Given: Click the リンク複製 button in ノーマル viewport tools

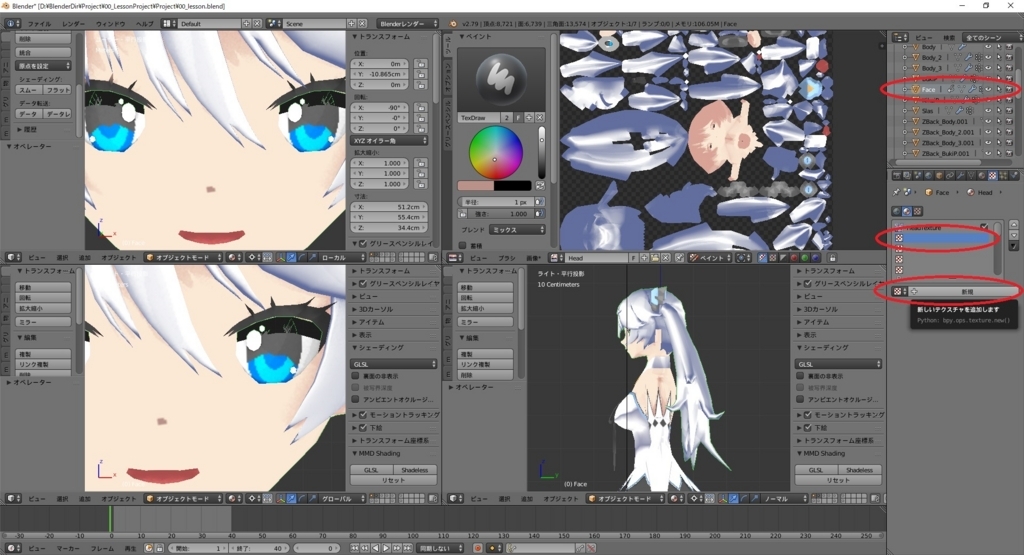Looking at the screenshot, I should point(485,364).
